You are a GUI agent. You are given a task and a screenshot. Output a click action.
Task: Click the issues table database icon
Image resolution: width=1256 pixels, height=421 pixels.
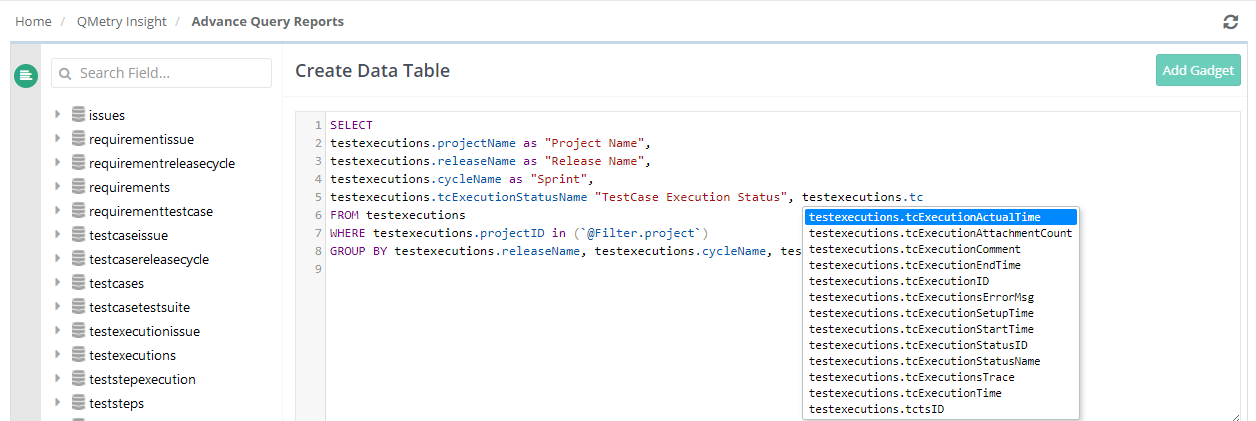(79, 114)
